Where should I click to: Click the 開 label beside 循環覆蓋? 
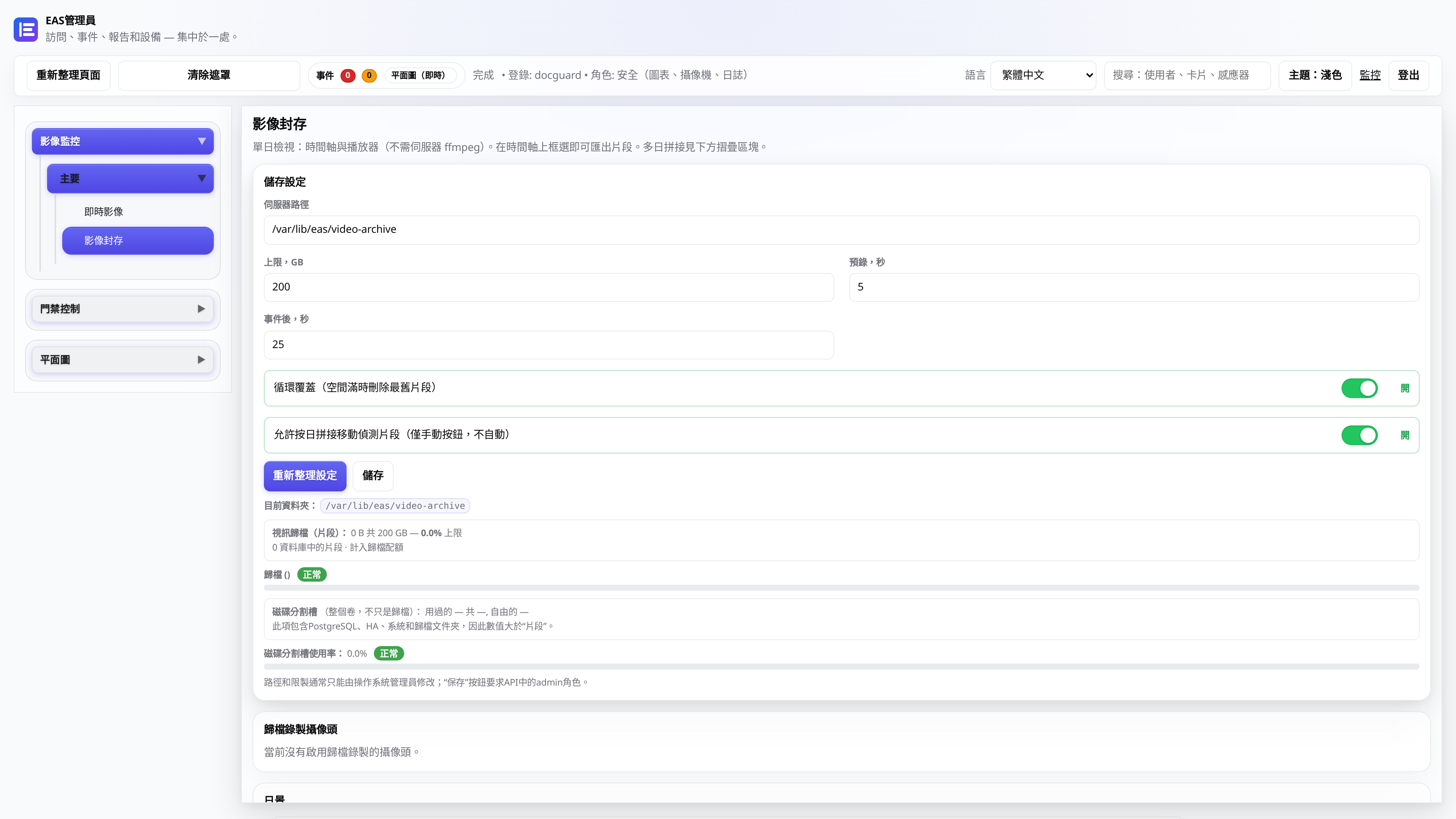[x=1405, y=388]
